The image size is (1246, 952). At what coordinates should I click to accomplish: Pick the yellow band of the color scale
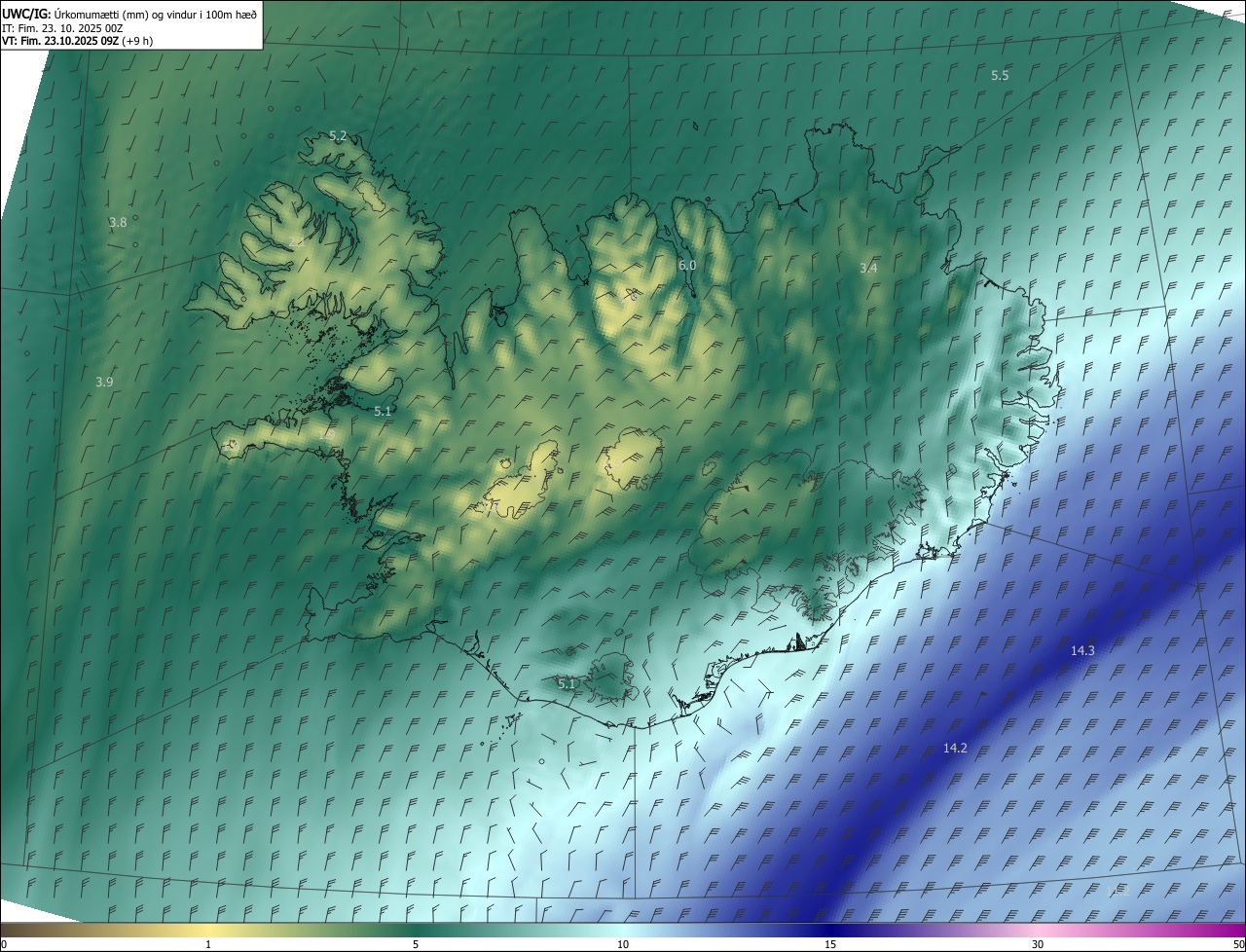pyautogui.click(x=208, y=930)
